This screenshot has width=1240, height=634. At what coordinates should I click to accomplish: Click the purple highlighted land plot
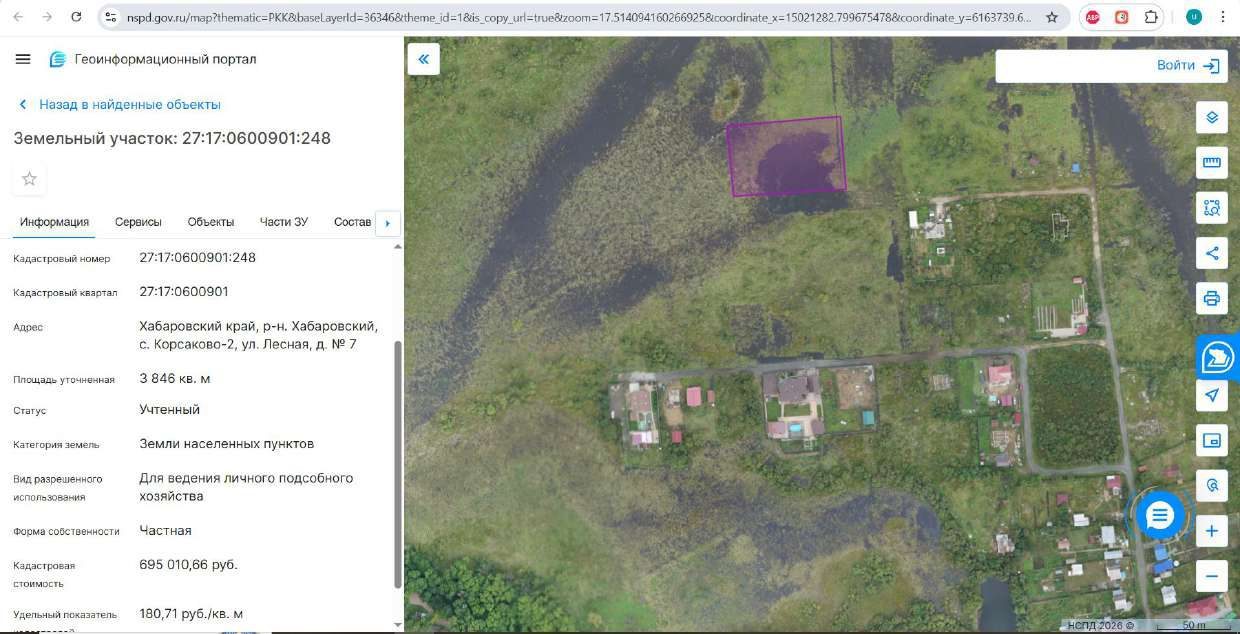pos(787,156)
